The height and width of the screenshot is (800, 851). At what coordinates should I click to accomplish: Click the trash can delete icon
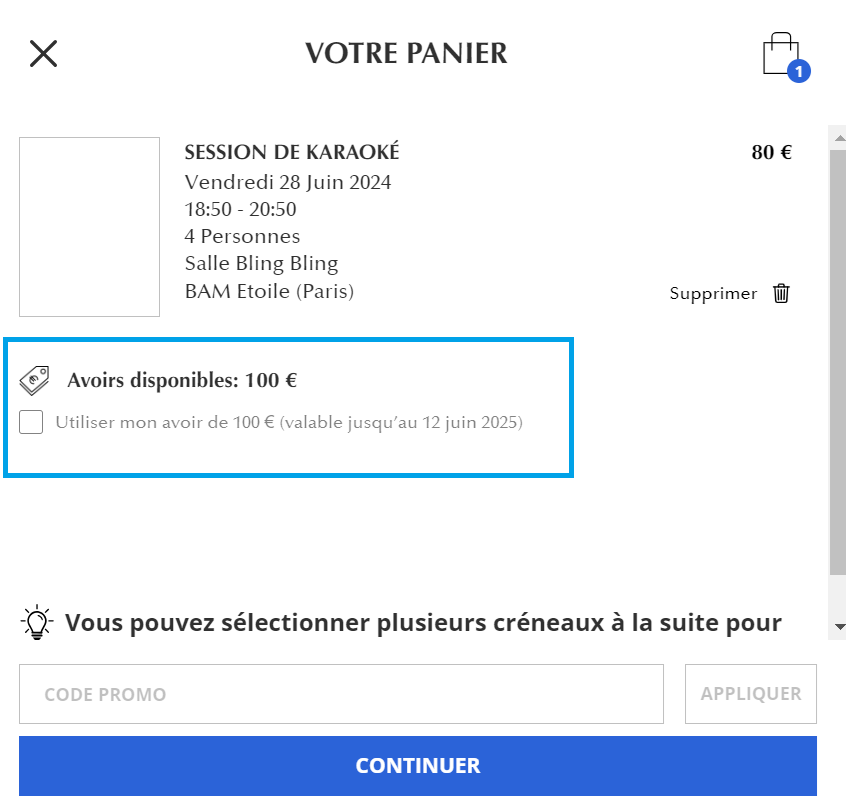[x=782, y=294]
